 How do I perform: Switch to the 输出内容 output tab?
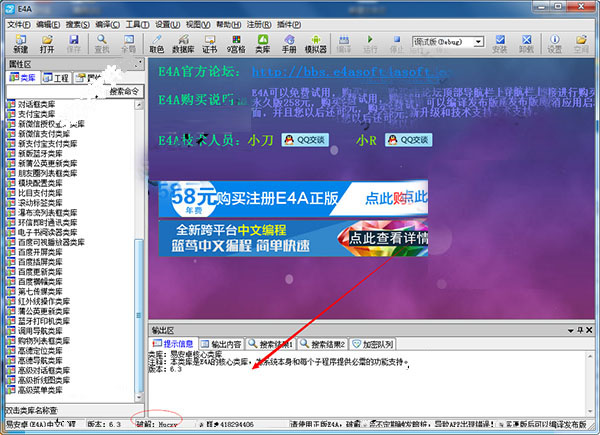pos(222,344)
